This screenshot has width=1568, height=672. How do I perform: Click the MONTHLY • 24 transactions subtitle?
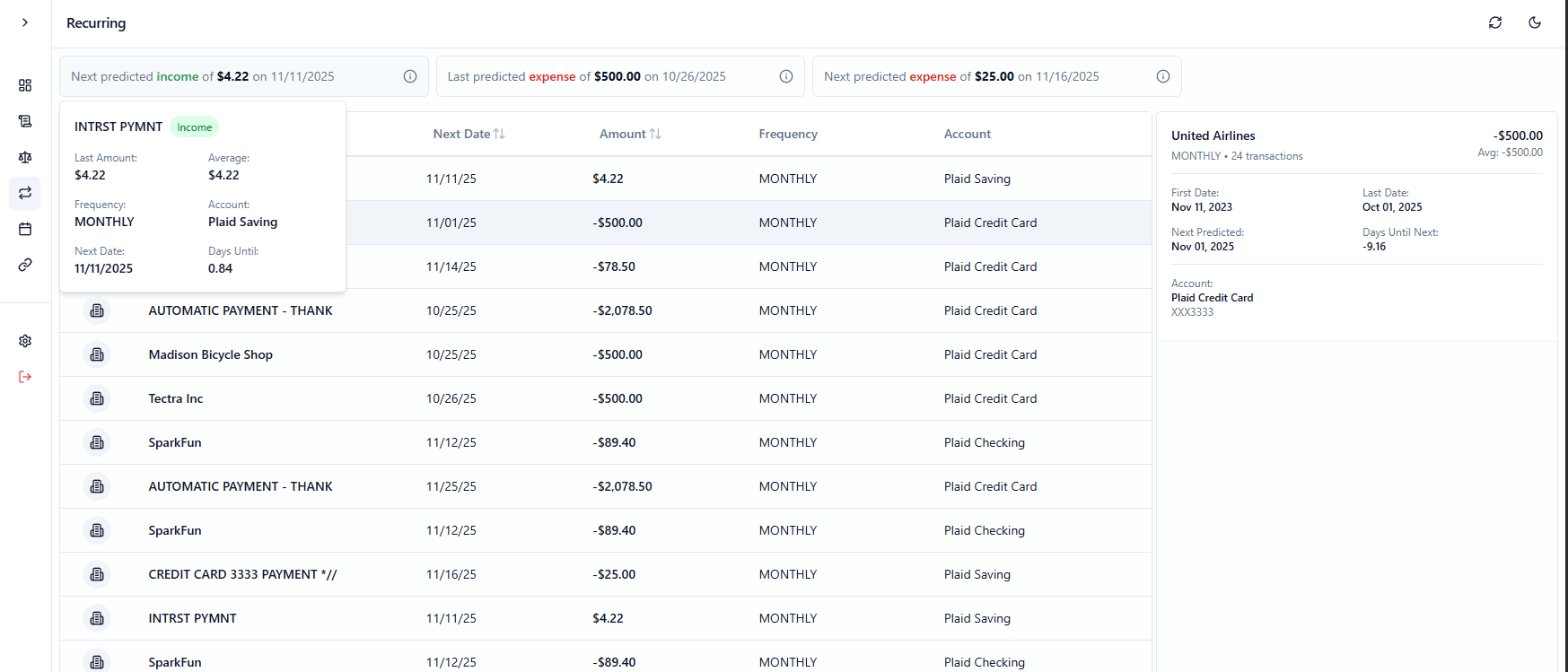tap(1237, 156)
